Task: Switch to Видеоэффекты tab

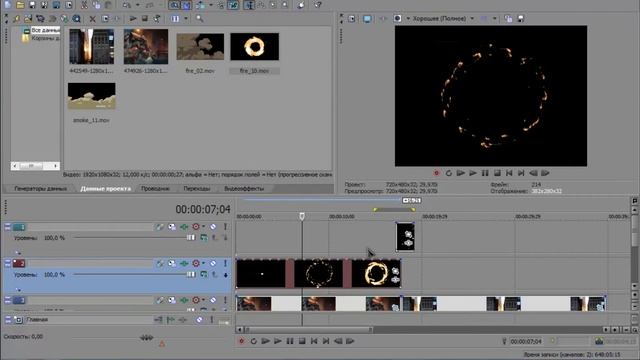Action: [244, 189]
